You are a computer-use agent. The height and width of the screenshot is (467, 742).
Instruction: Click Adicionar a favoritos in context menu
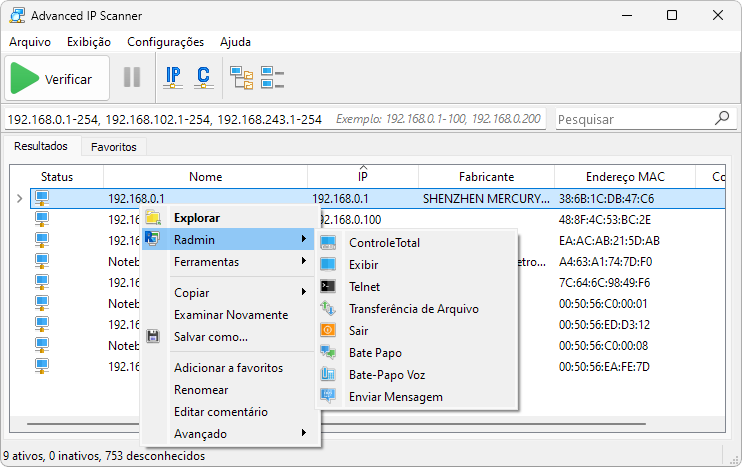[x=228, y=368]
